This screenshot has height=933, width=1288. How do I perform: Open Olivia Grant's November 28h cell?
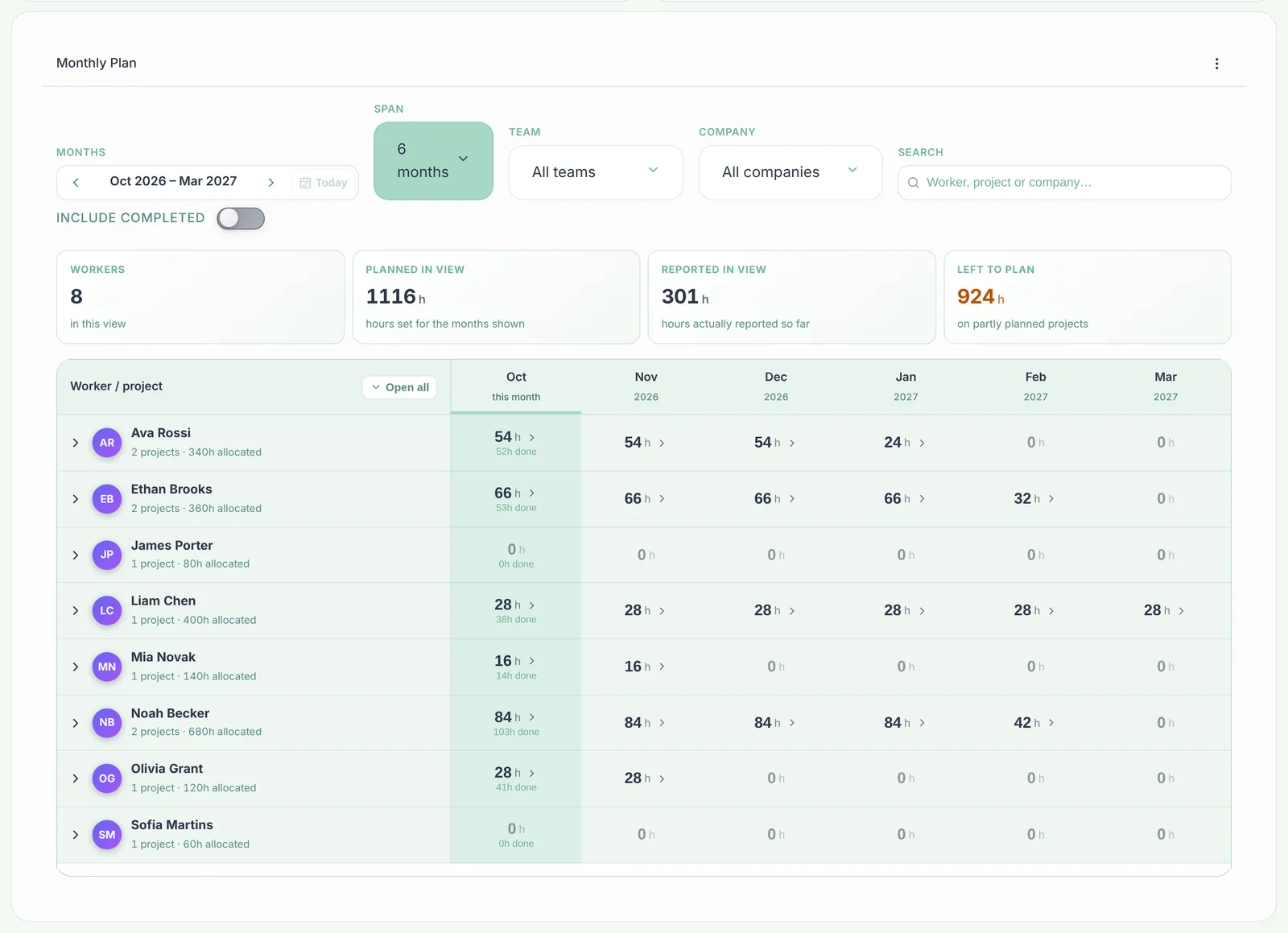point(645,778)
